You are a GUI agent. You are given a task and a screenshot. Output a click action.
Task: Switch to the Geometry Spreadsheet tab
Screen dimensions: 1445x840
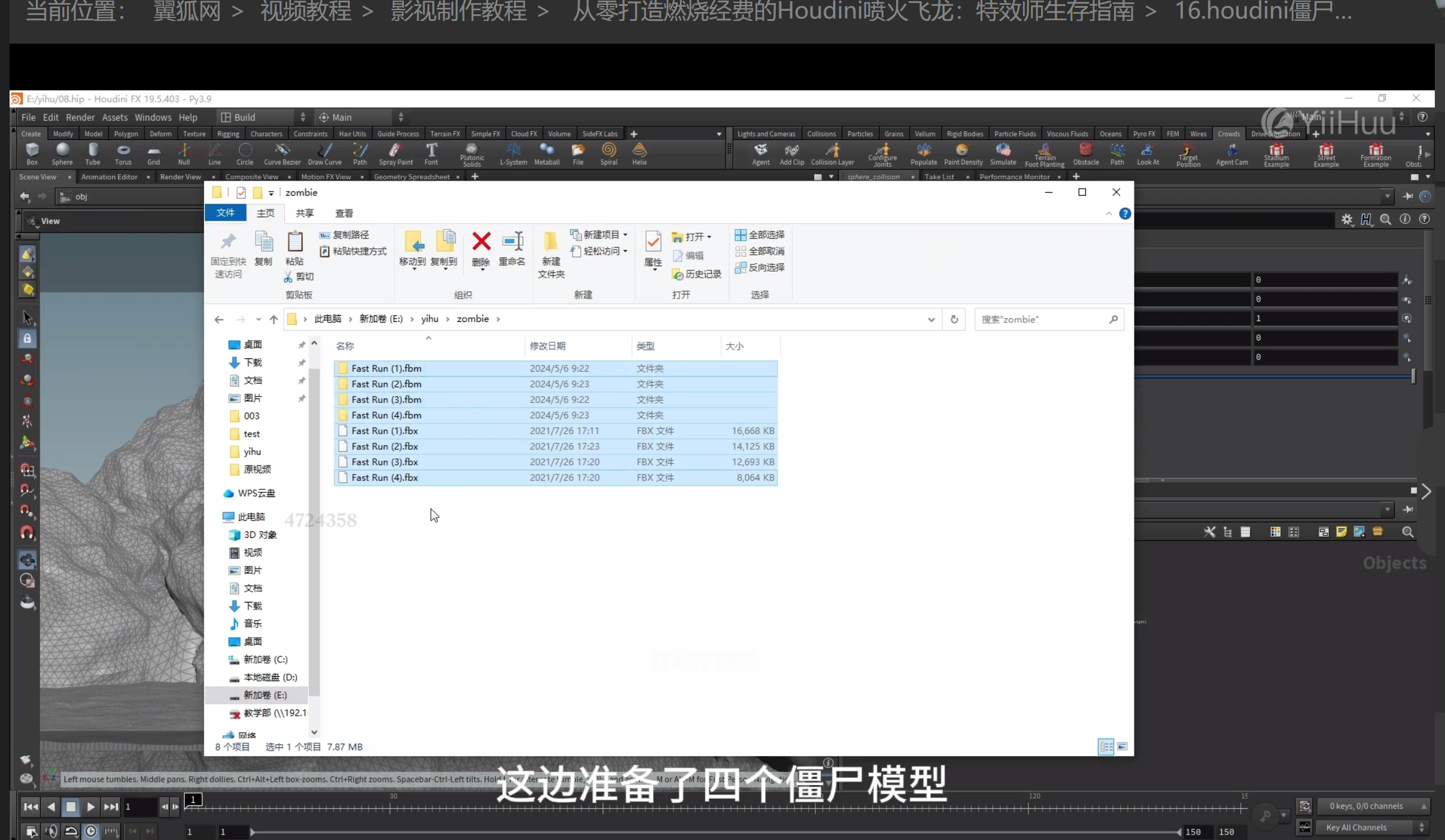412,176
